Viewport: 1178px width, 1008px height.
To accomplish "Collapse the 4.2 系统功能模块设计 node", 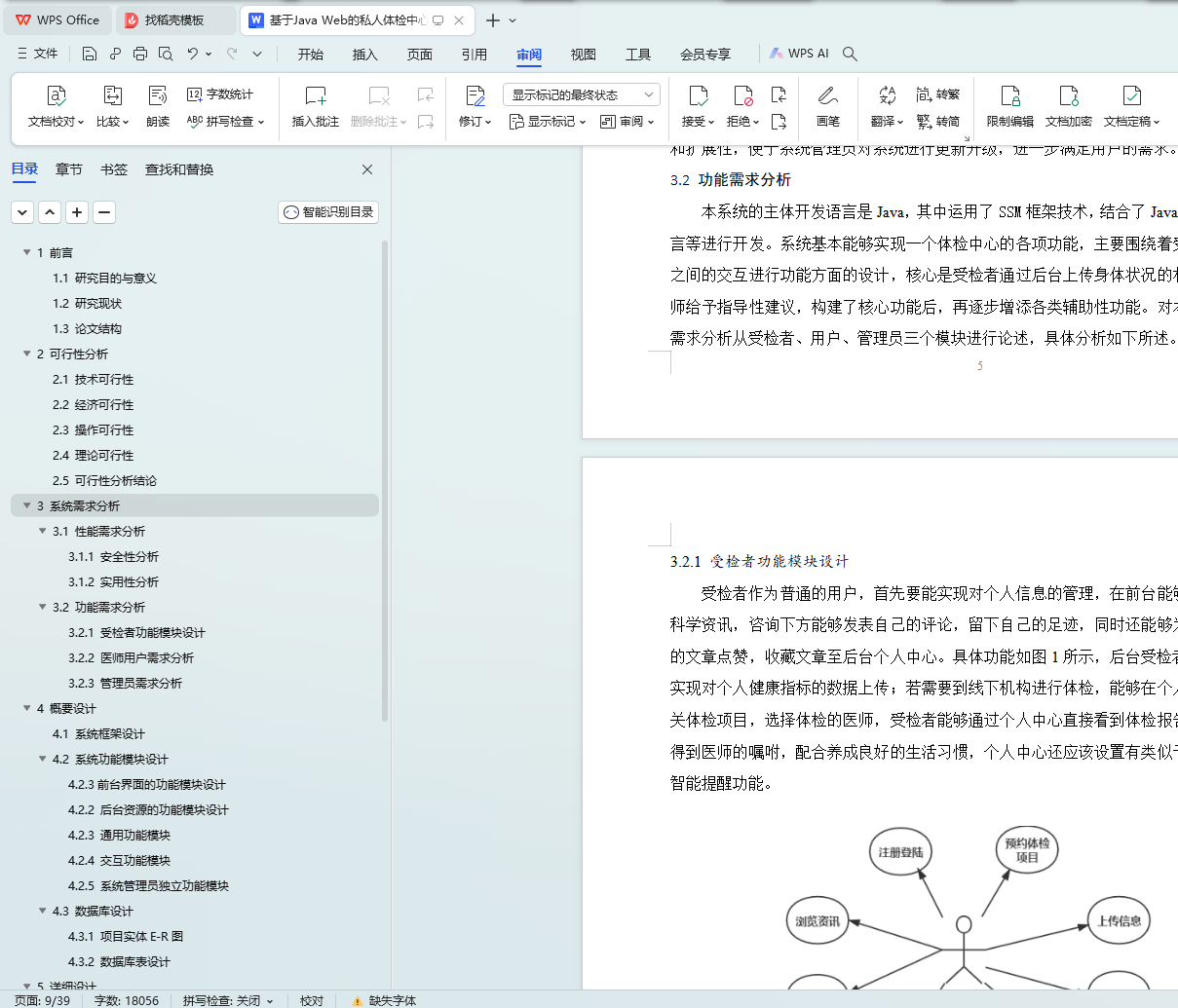I will (x=42, y=759).
